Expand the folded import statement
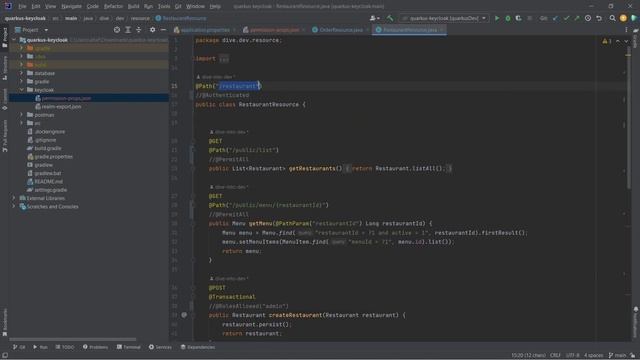 point(224,59)
